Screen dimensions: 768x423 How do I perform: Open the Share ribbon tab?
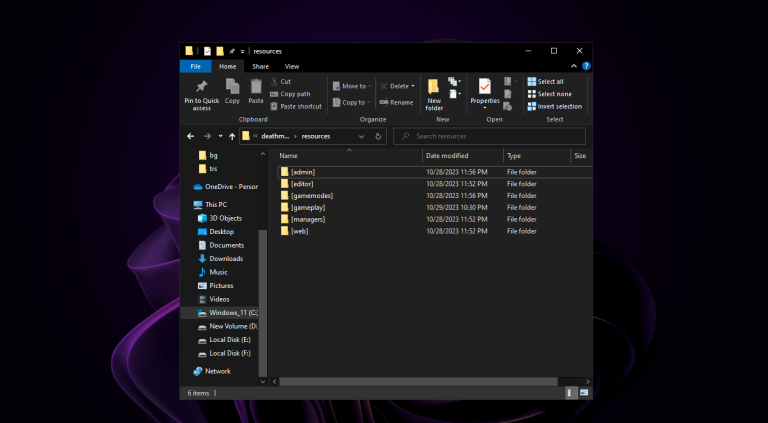coord(260,66)
